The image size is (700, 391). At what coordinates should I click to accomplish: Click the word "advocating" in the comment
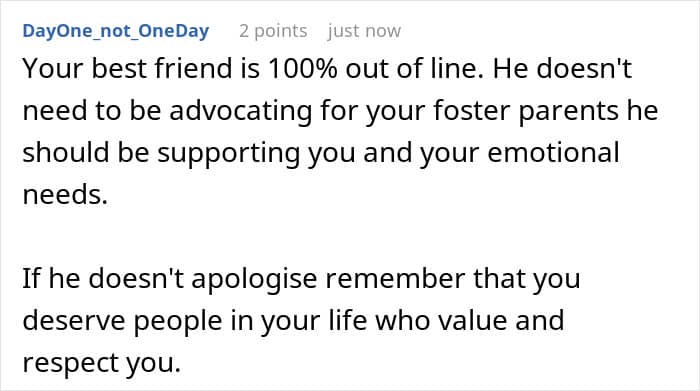[x=240, y=112]
